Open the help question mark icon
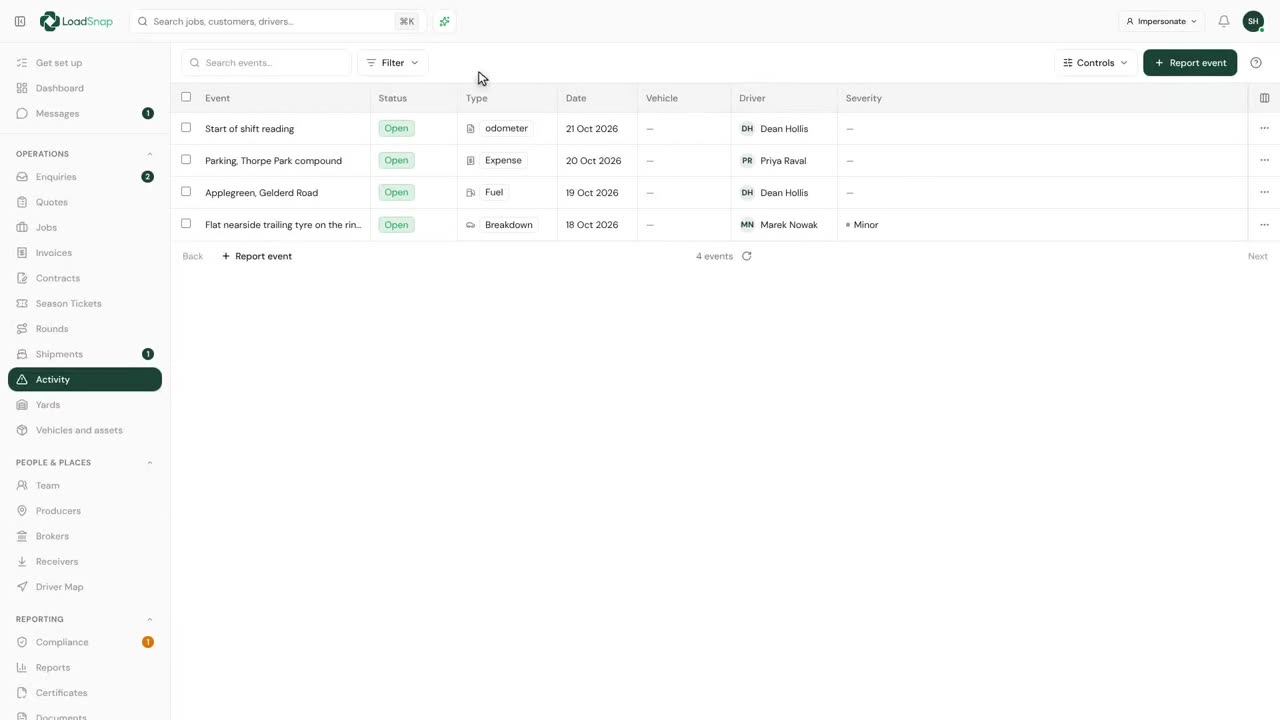Image resolution: width=1280 pixels, height=720 pixels. click(1256, 63)
